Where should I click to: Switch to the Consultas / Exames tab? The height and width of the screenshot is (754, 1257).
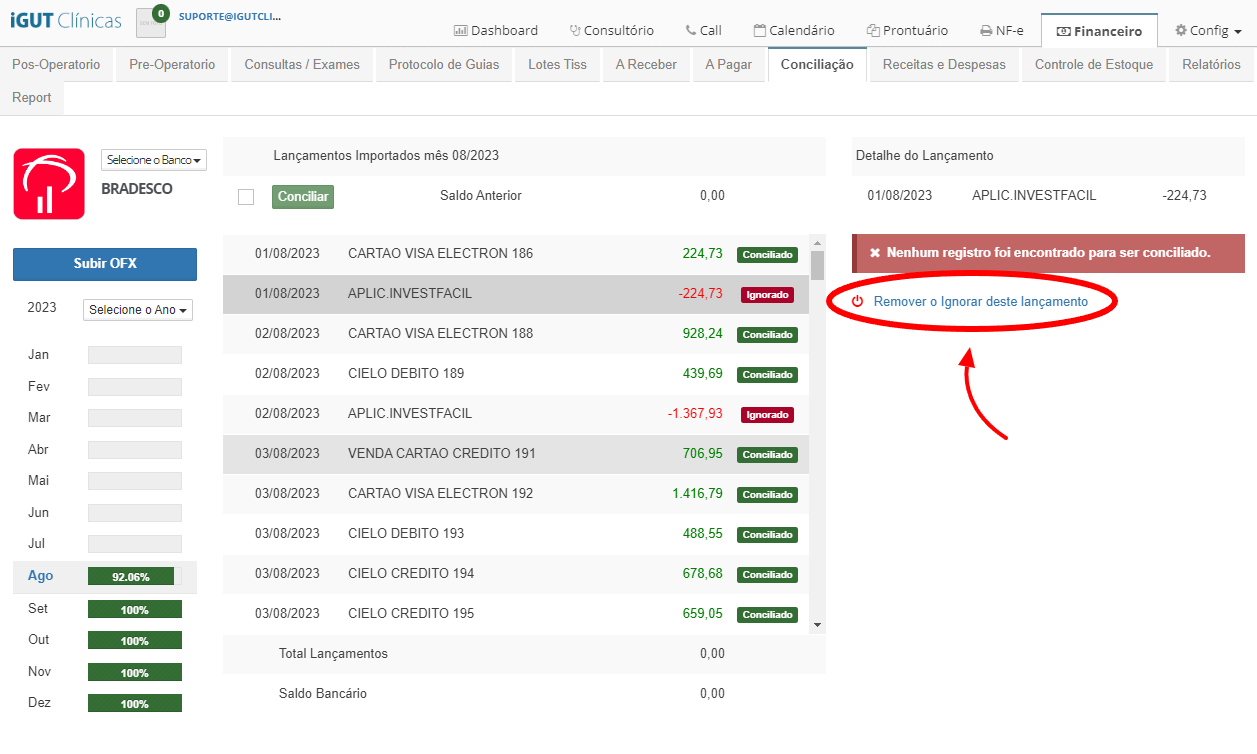(302, 64)
